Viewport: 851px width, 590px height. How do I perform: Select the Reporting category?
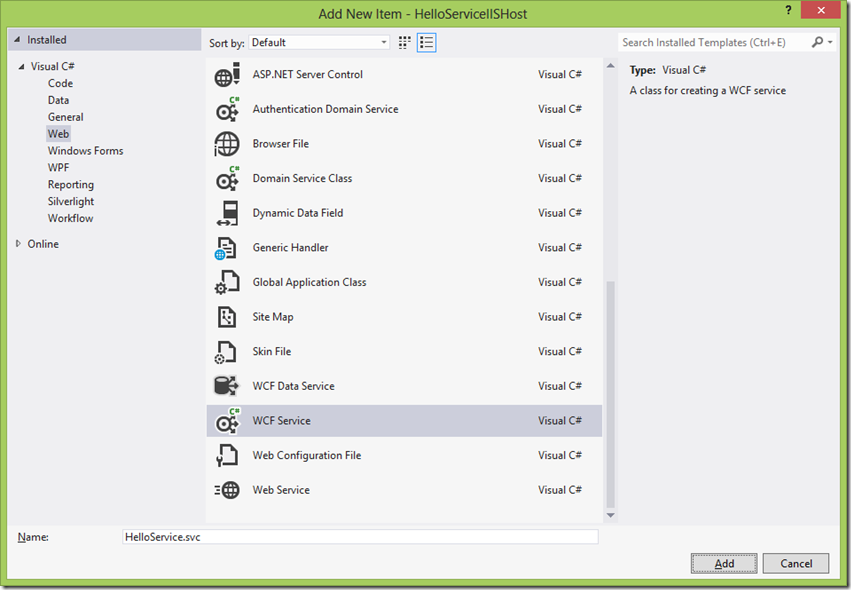coord(71,185)
